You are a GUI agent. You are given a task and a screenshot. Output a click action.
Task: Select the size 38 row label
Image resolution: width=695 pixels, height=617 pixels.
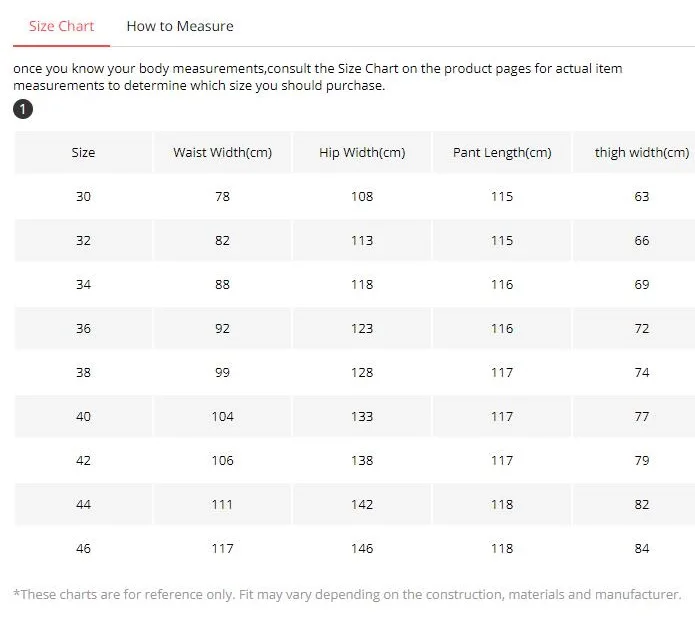[83, 372]
